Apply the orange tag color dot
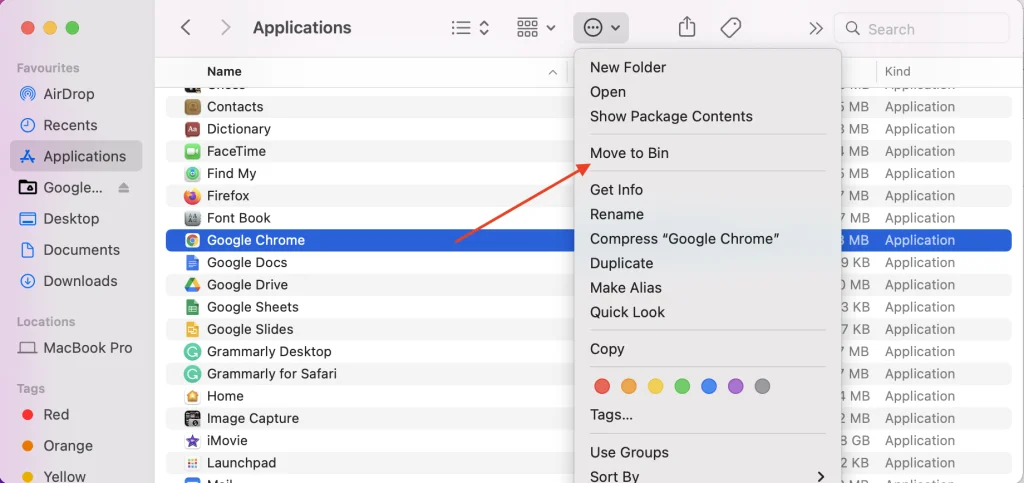 click(629, 386)
